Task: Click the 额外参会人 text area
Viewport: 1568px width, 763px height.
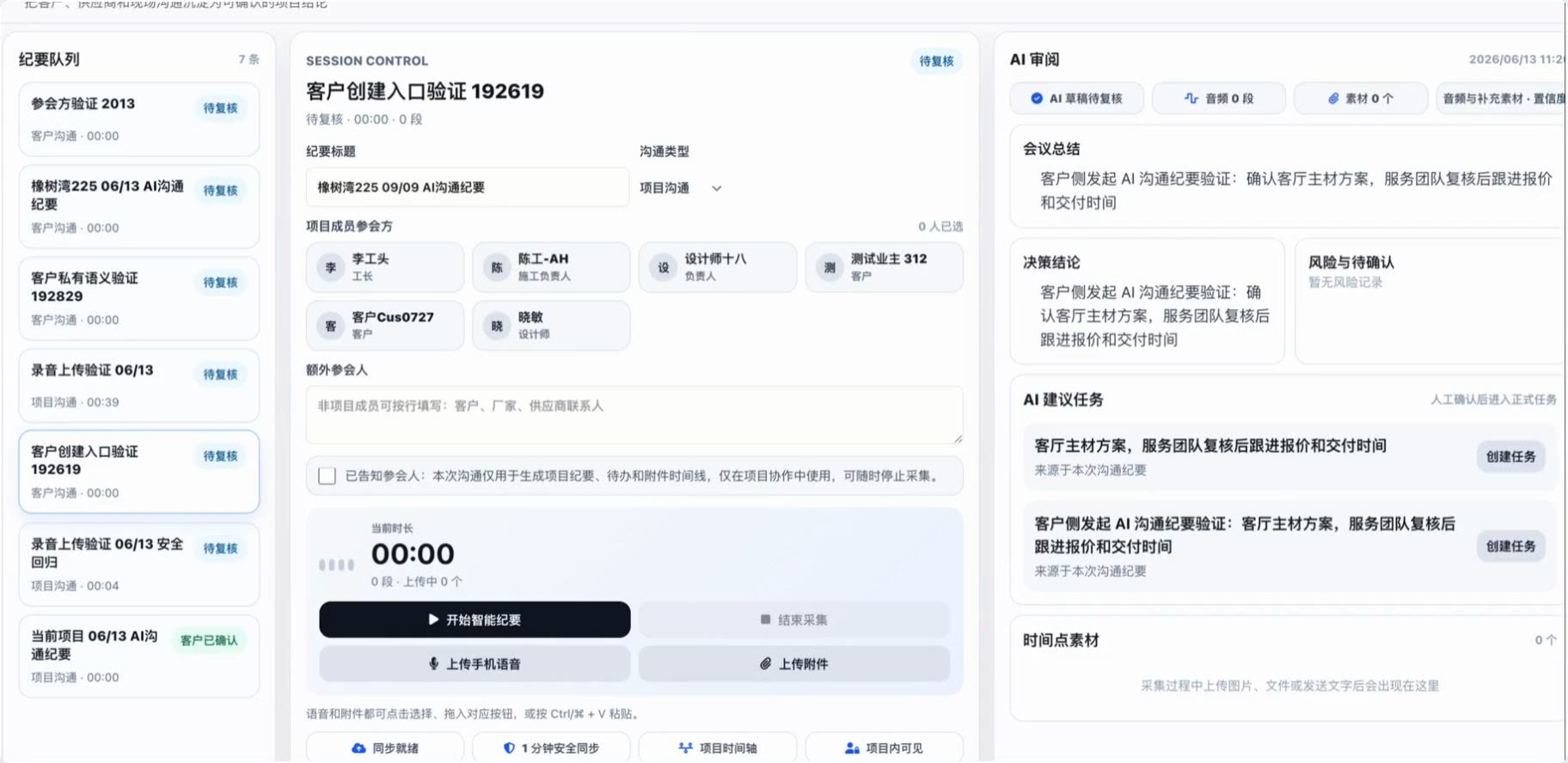Action: pos(634,415)
